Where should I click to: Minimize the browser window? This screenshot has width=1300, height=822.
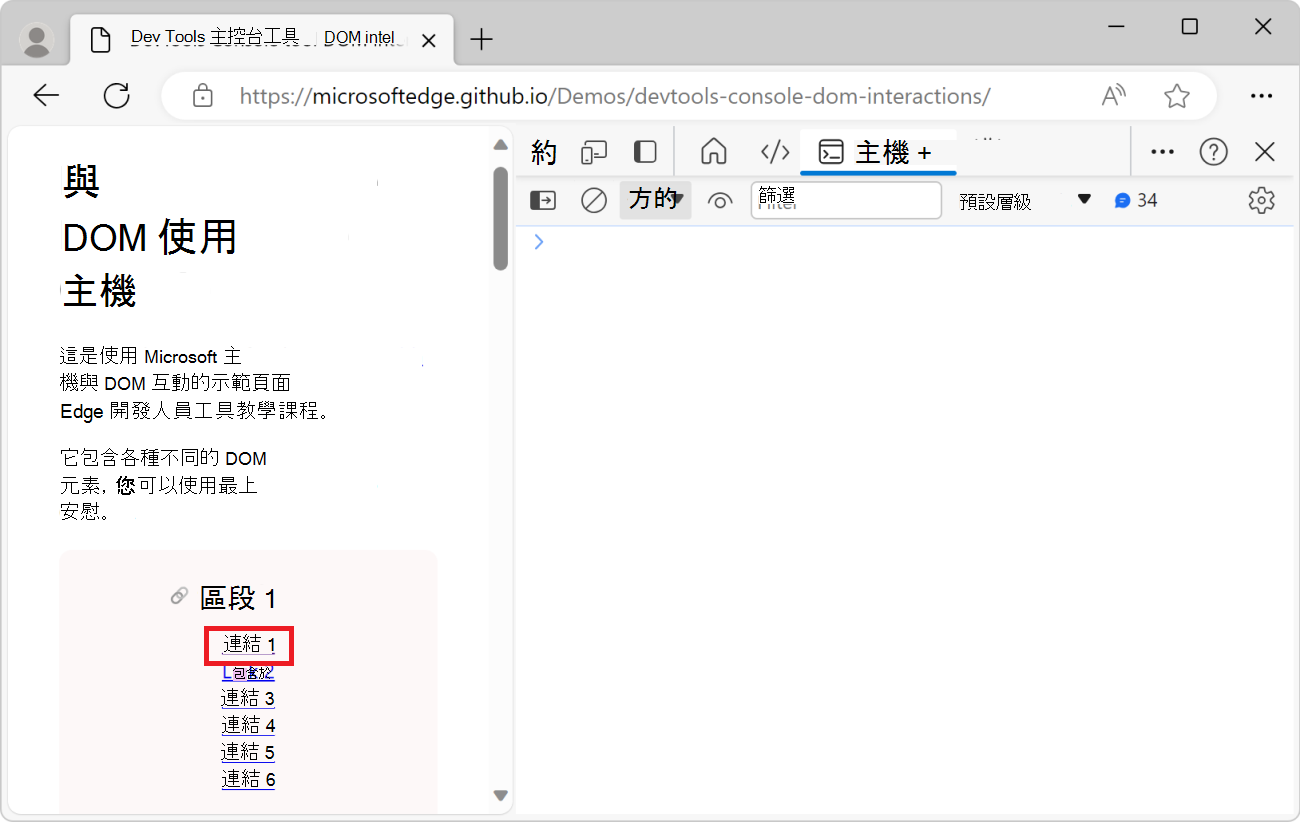click(x=1115, y=27)
